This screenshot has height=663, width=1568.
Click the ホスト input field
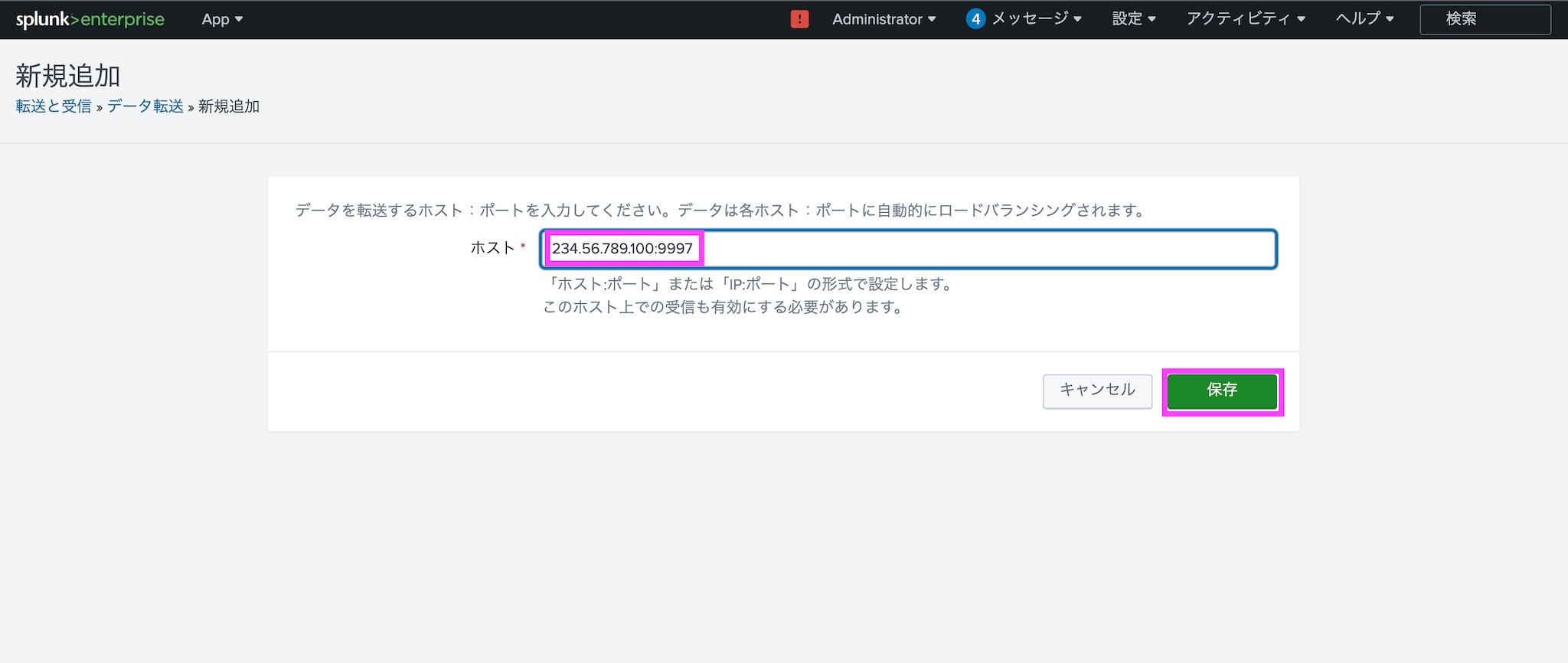click(908, 249)
